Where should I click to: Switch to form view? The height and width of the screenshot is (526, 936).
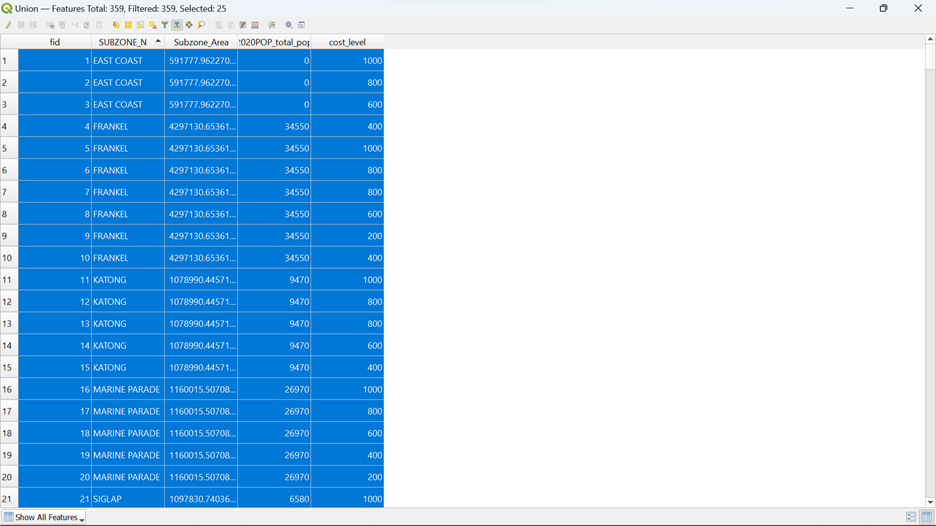(x=911, y=517)
